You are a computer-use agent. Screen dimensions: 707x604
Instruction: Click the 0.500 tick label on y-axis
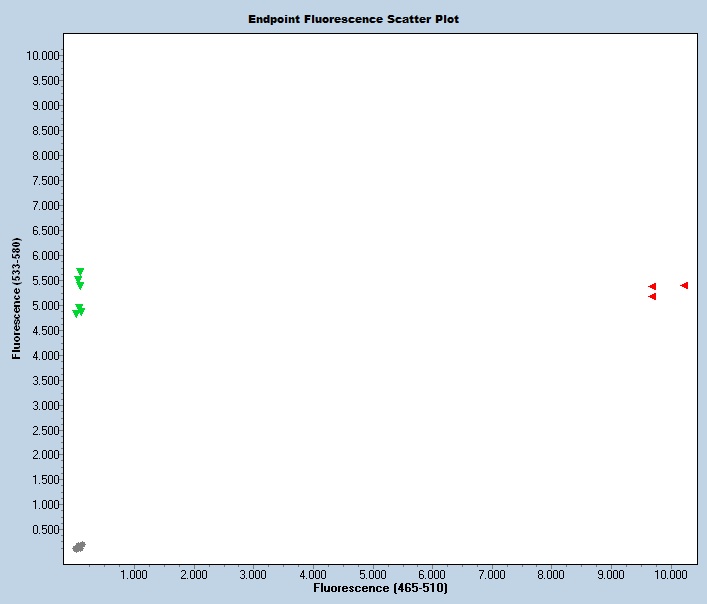[x=44, y=530]
